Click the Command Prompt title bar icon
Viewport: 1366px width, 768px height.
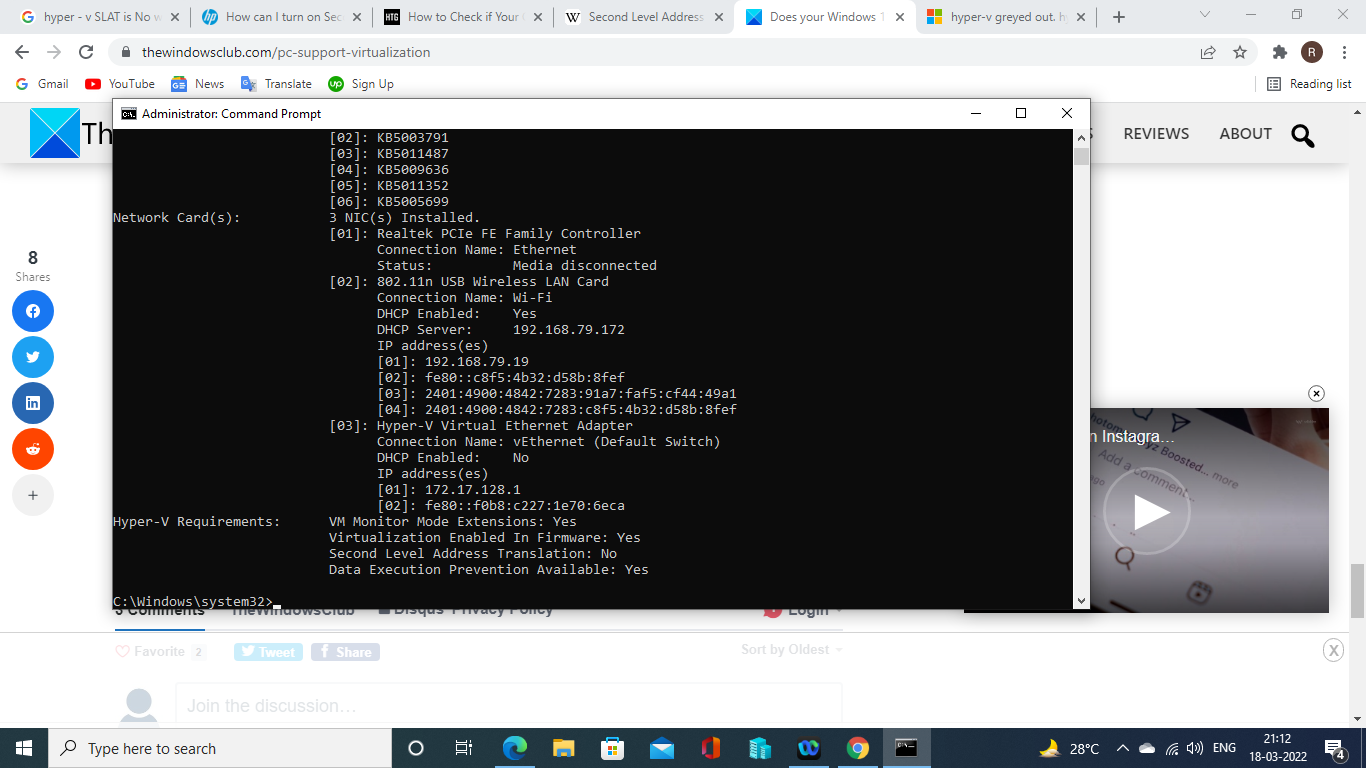click(x=128, y=113)
